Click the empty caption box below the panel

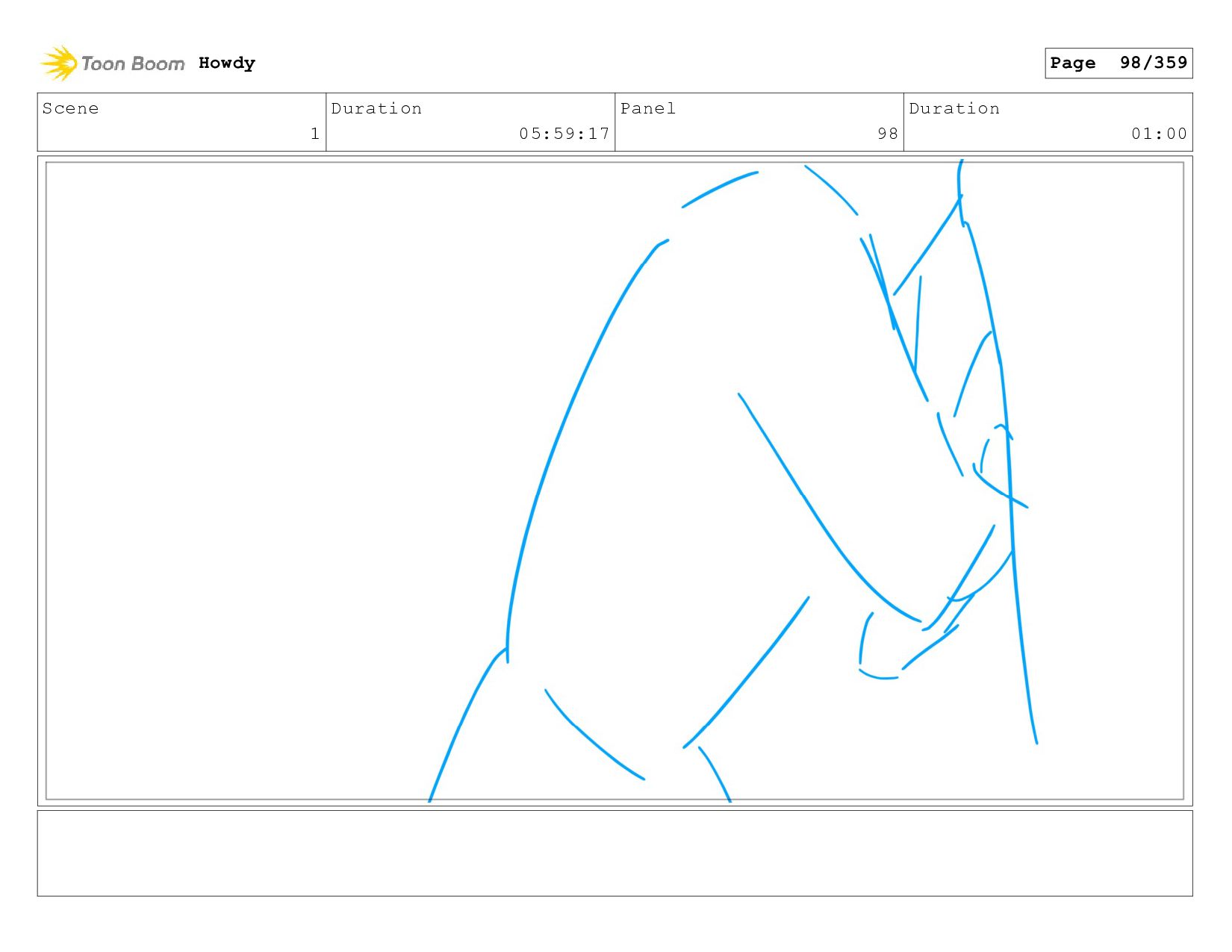tap(615, 853)
